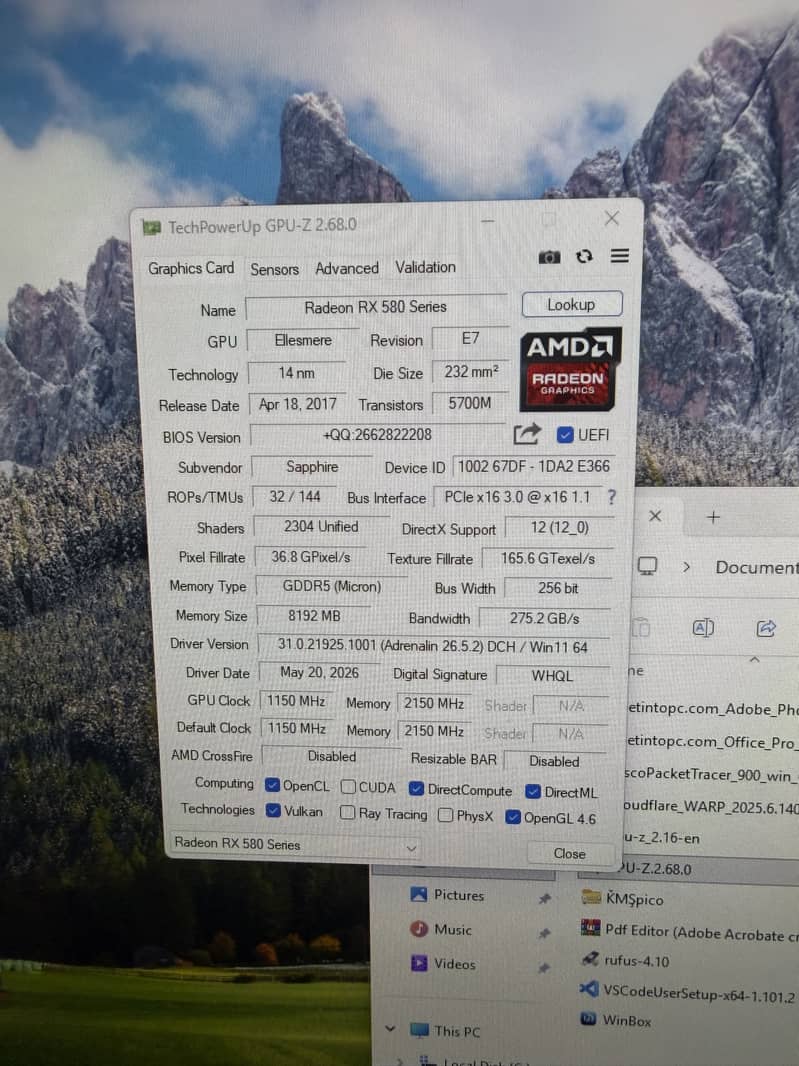
Task: Click the Rename icon in Explorer toolbar
Action: pyautogui.click(x=703, y=627)
